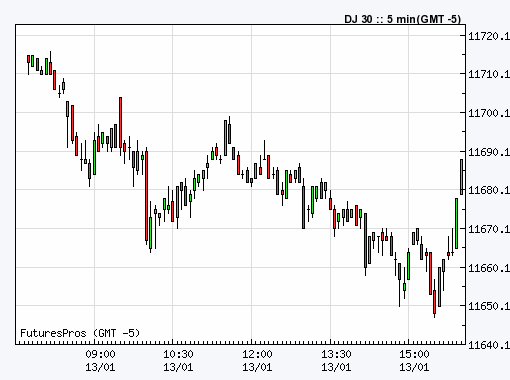Click the 15:00 time axis label

[x=414, y=354]
